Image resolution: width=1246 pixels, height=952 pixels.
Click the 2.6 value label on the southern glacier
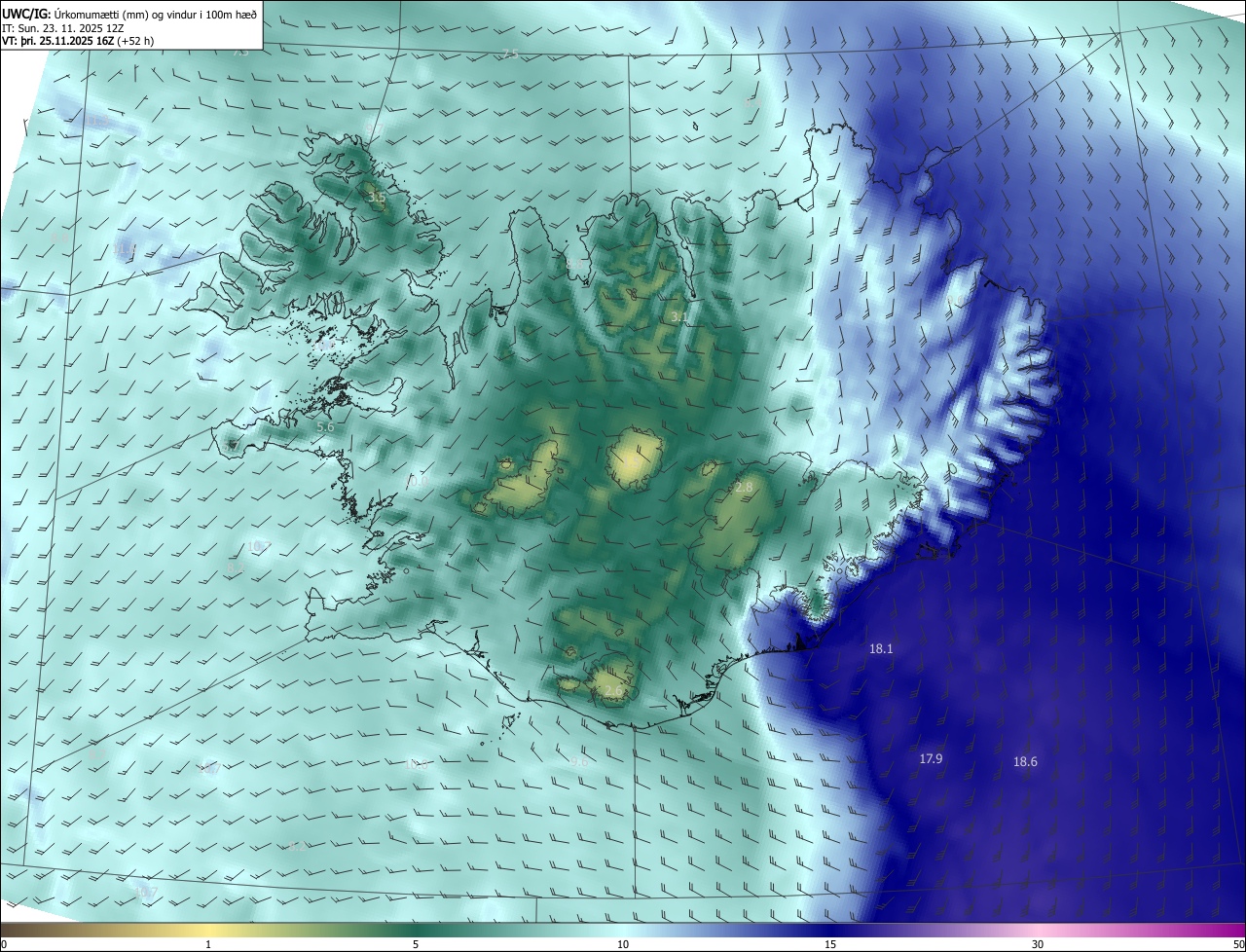click(613, 691)
